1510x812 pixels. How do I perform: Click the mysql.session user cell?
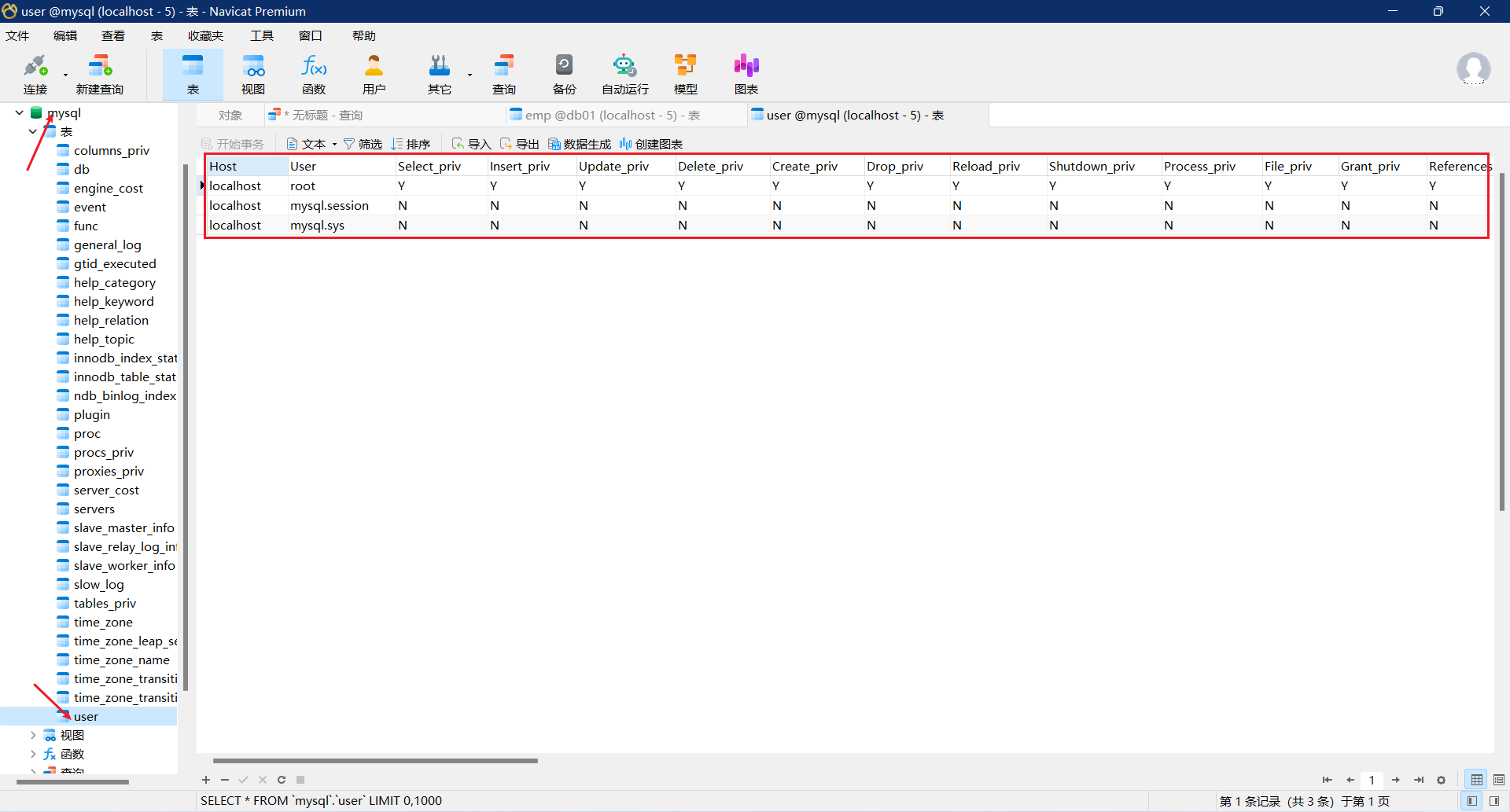pos(341,205)
